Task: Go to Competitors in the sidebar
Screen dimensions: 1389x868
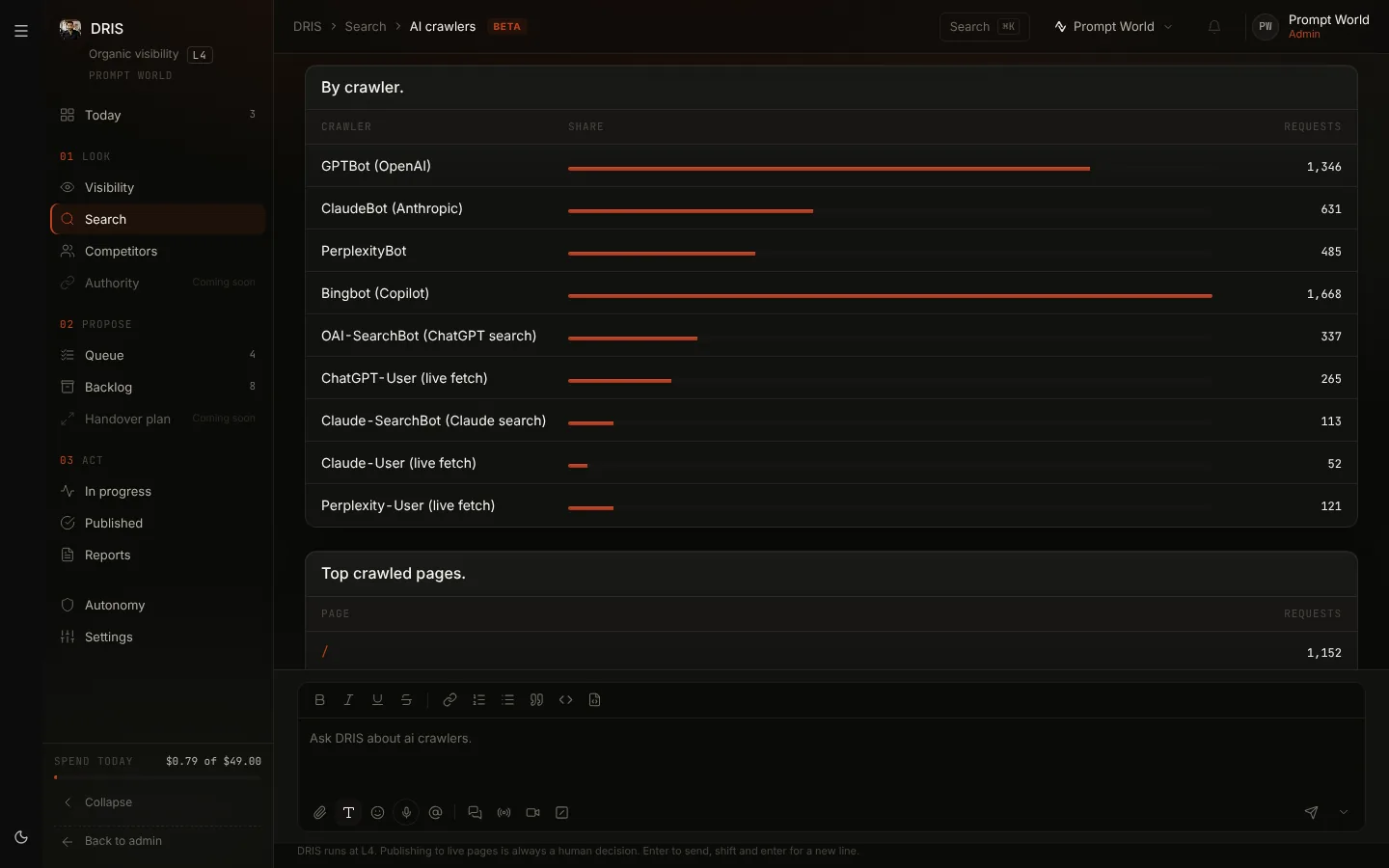Action: tap(158, 252)
